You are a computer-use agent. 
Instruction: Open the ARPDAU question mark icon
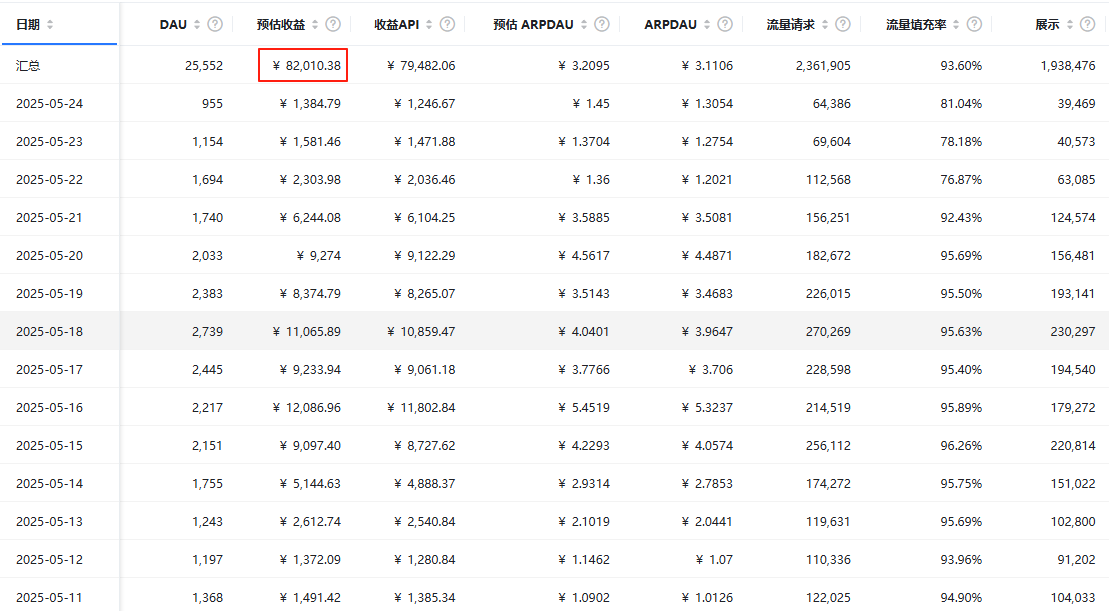coord(726,24)
